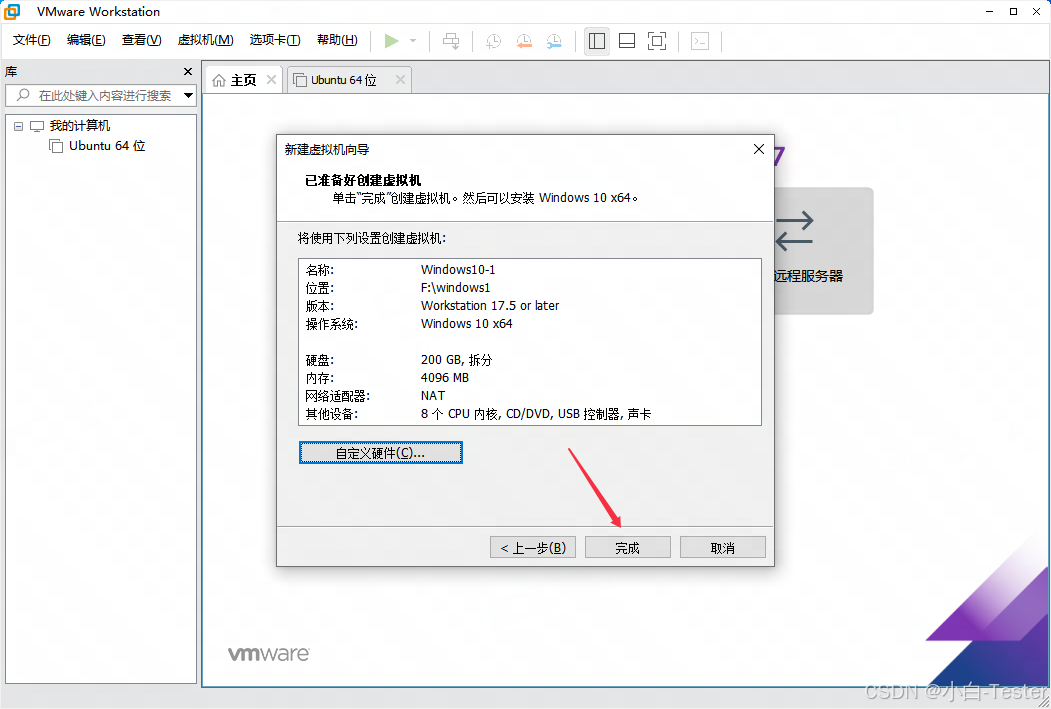Open the 虚拟机(M) menu

tap(205, 40)
